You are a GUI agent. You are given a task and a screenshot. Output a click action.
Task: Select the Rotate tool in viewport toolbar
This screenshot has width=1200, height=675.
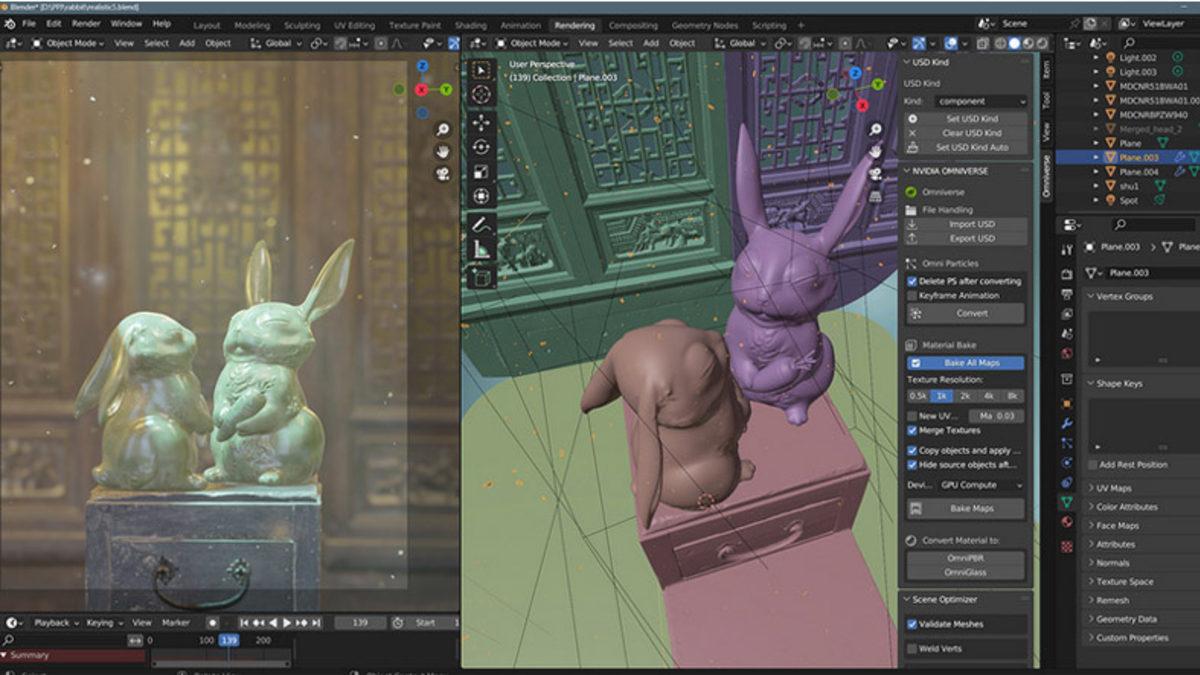click(x=481, y=147)
